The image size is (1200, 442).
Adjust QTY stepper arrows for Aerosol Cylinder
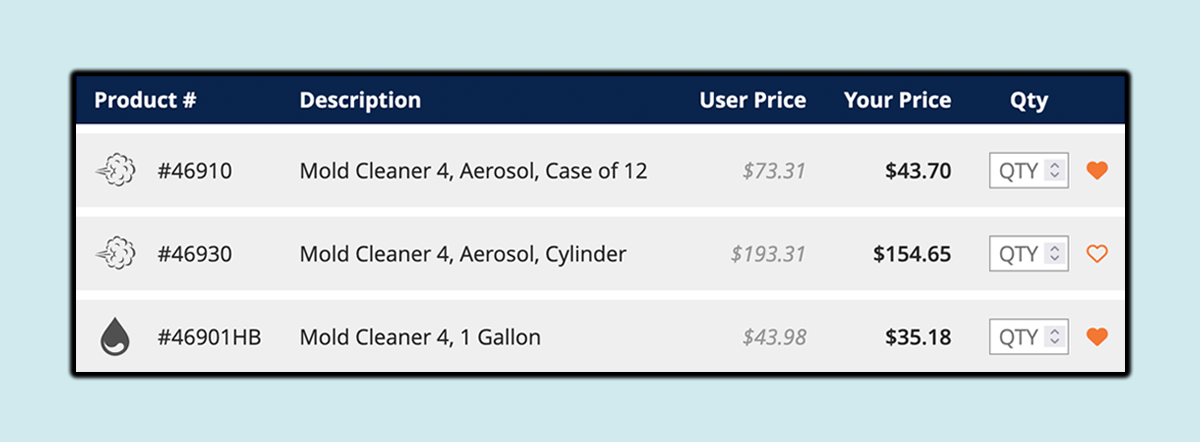[x=1053, y=254]
